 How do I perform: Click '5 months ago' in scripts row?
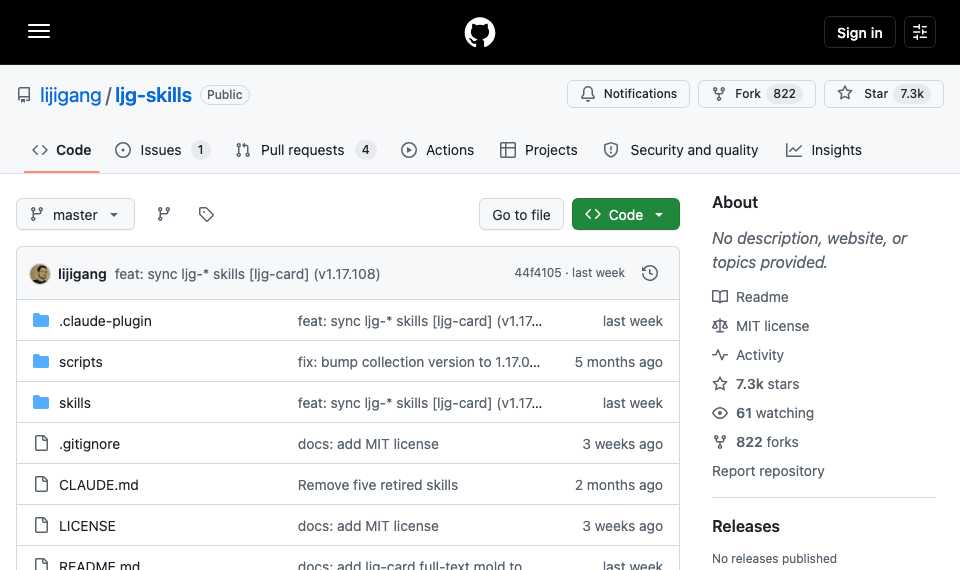618,362
